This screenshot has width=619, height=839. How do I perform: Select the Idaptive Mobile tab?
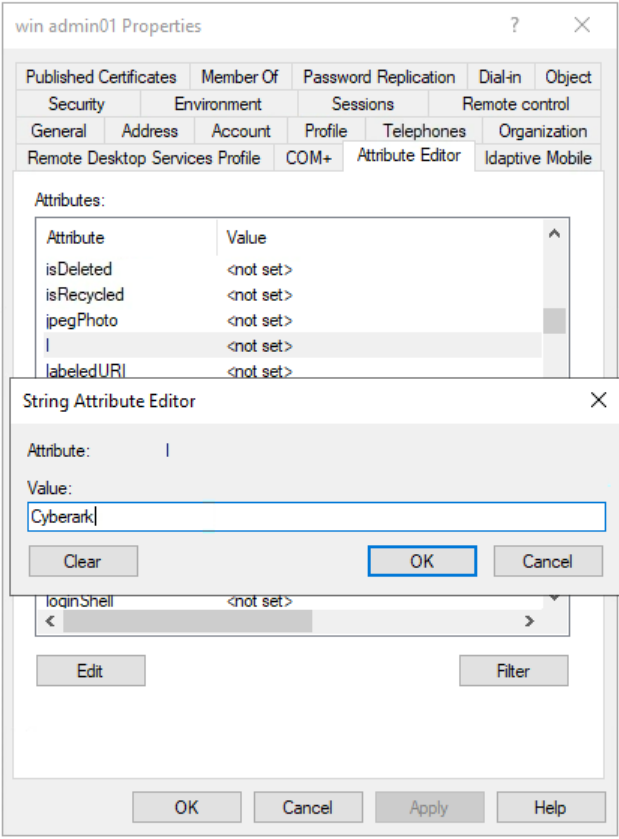click(537, 157)
